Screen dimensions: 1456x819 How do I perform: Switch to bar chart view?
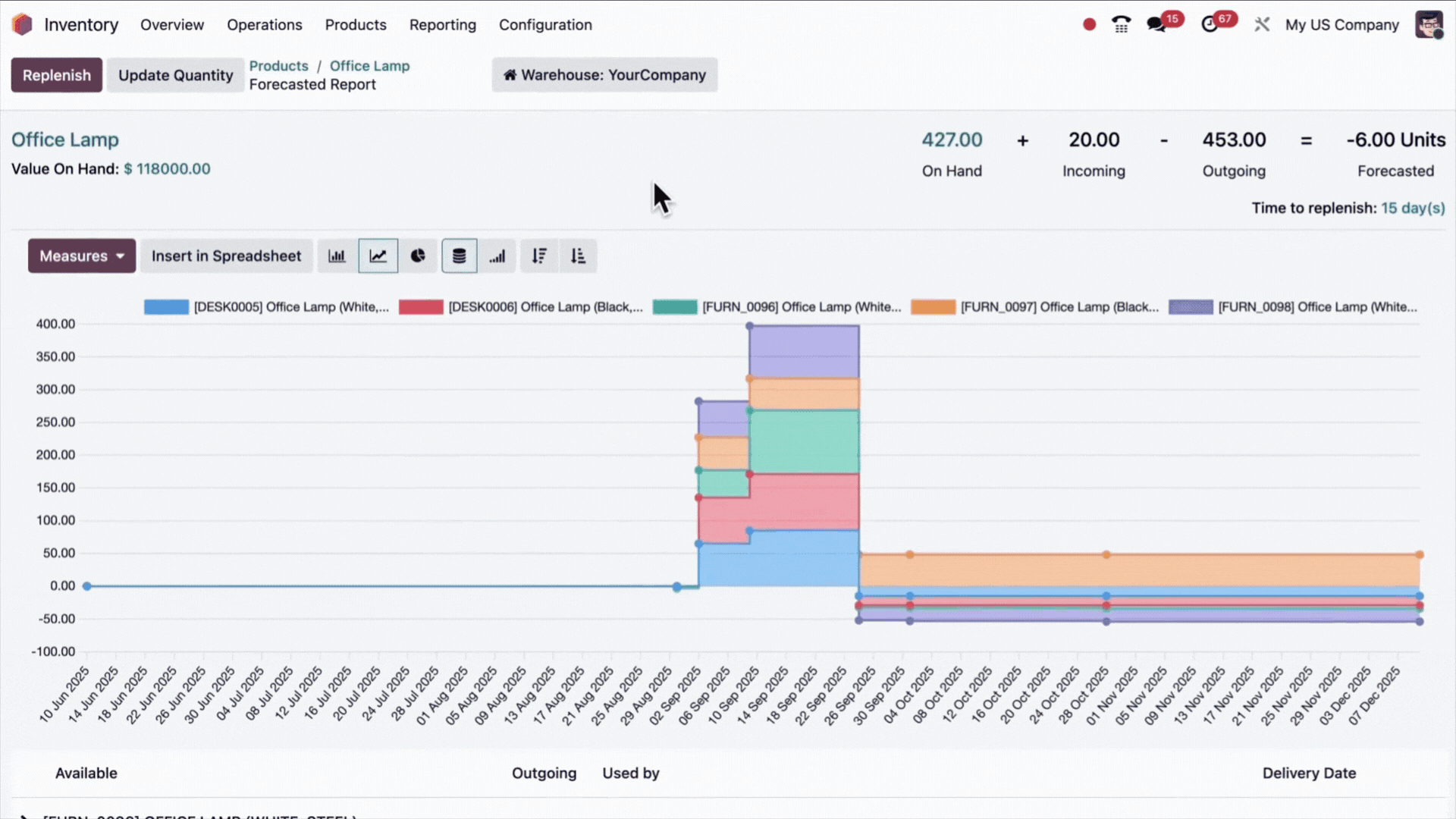pyautogui.click(x=337, y=256)
